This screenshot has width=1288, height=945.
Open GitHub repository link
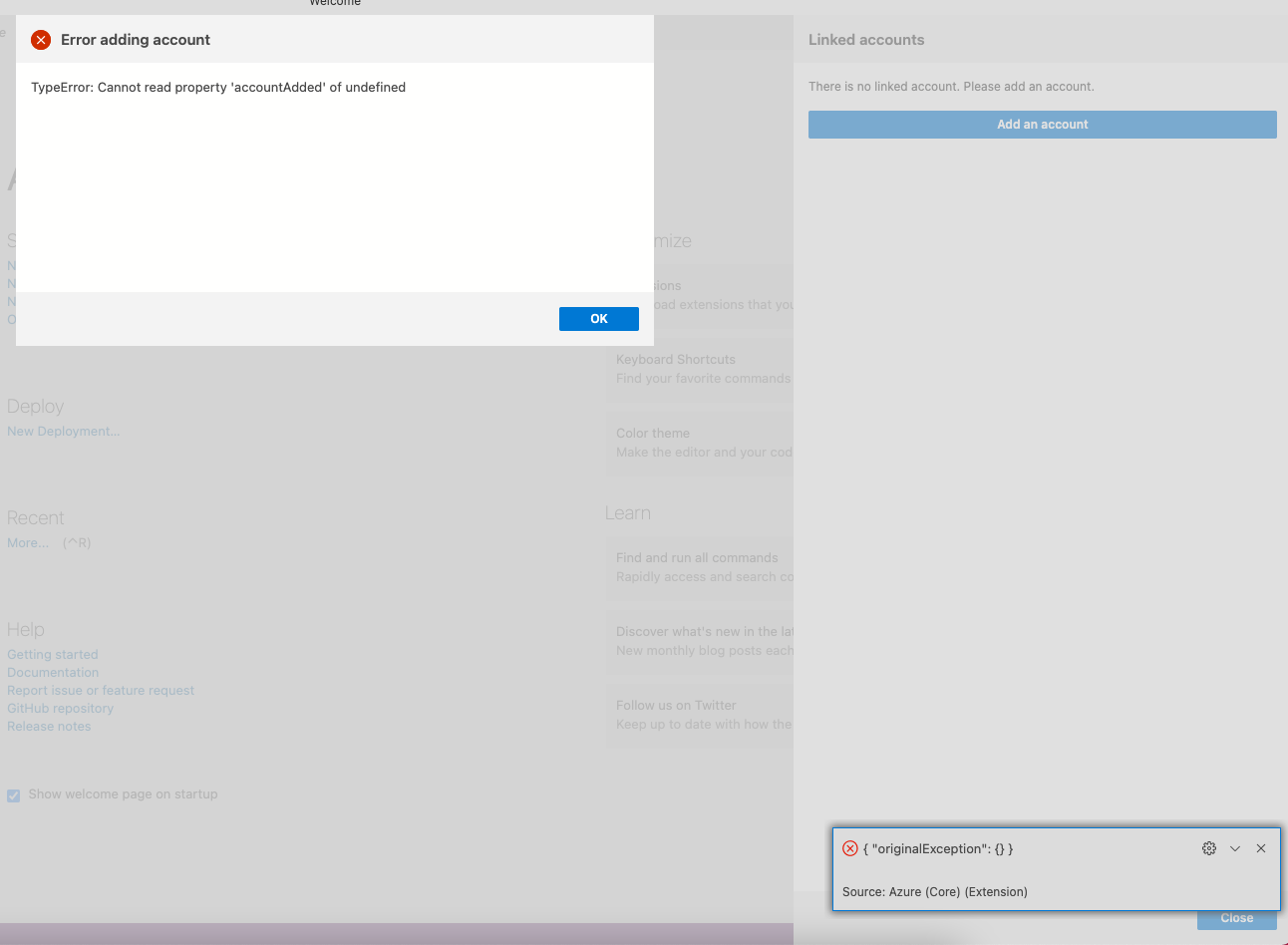tap(60, 709)
